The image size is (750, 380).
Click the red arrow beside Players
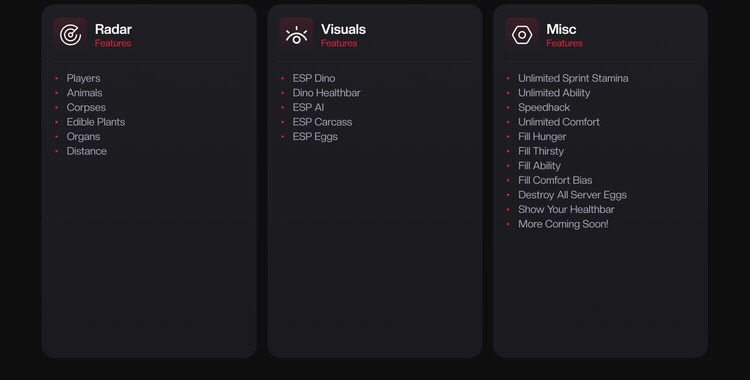pyautogui.click(x=56, y=78)
